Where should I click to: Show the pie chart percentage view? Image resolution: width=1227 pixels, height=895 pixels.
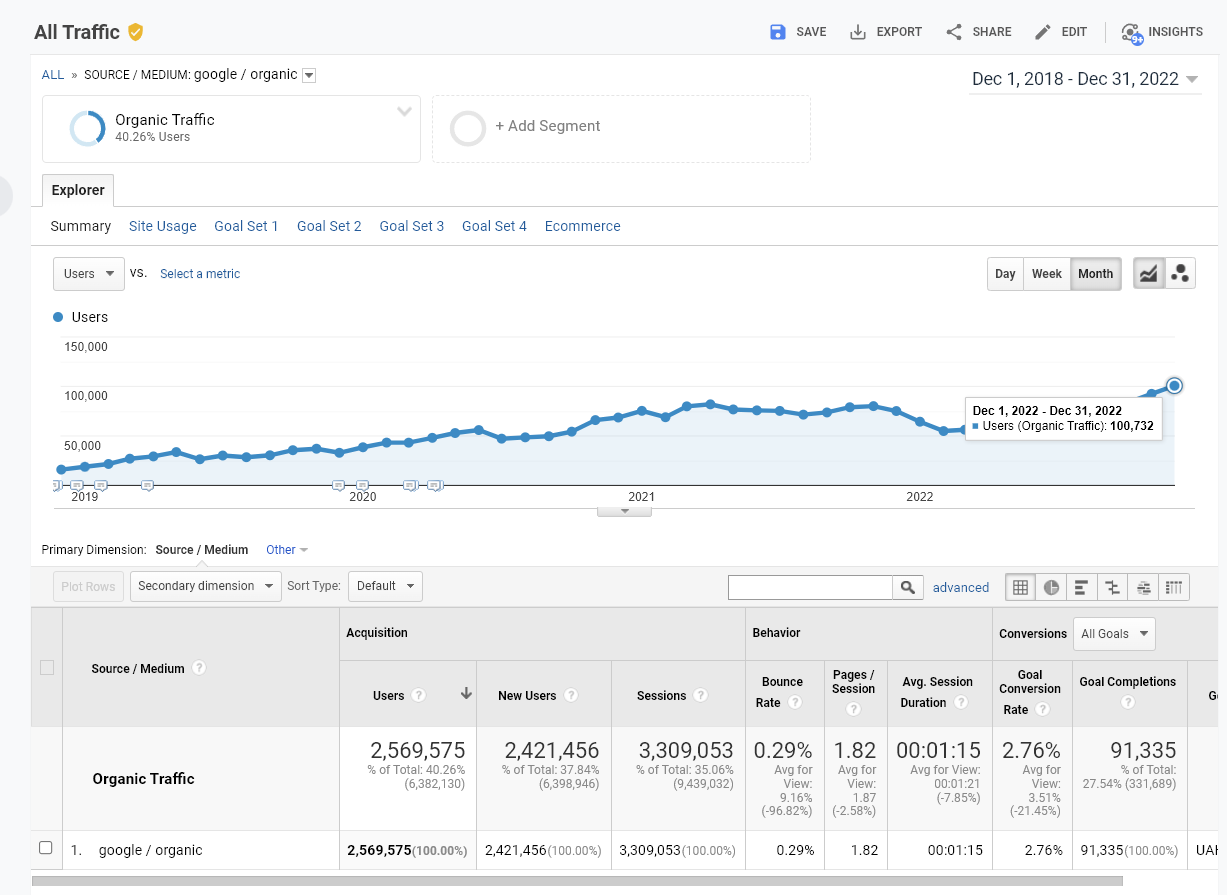(1051, 588)
